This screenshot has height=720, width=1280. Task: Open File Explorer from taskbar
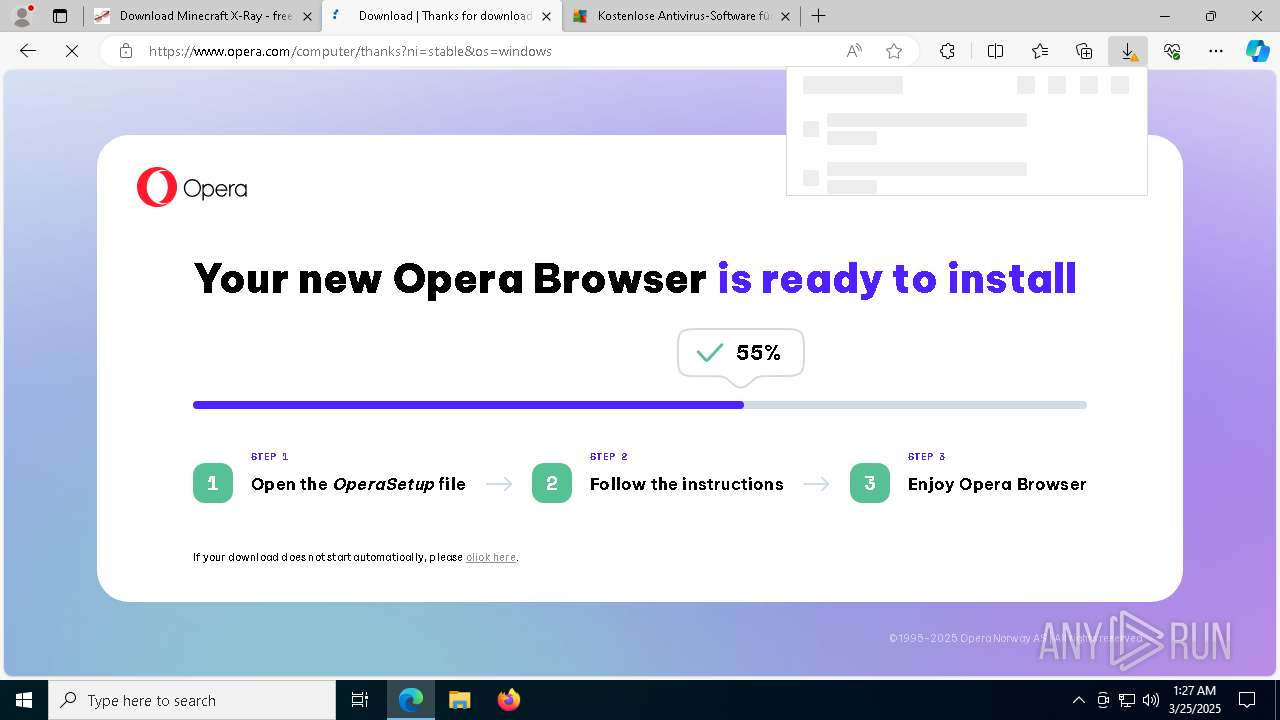[460, 700]
